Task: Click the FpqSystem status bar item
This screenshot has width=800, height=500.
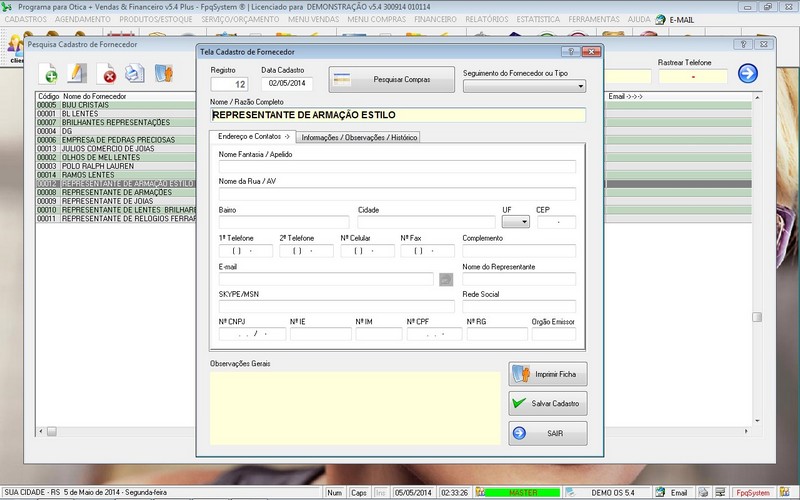Action: [x=751, y=492]
